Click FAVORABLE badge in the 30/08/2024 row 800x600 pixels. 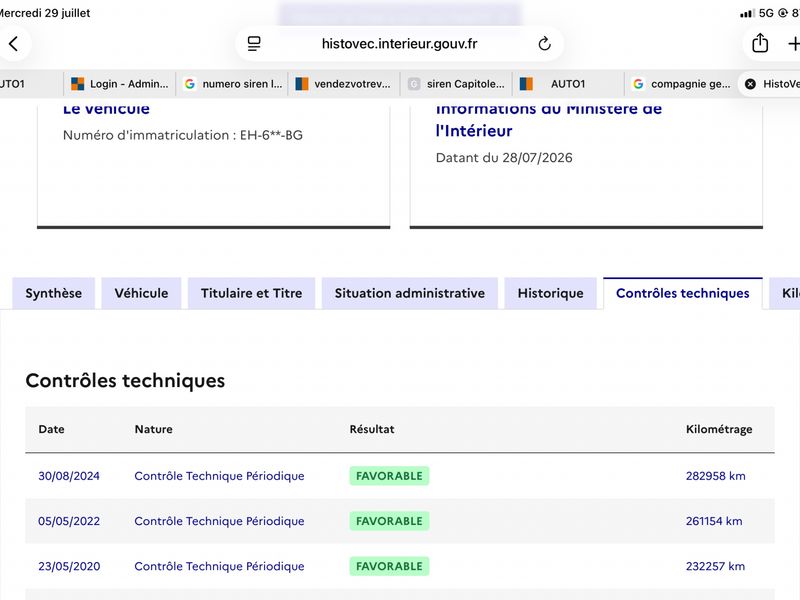(389, 476)
